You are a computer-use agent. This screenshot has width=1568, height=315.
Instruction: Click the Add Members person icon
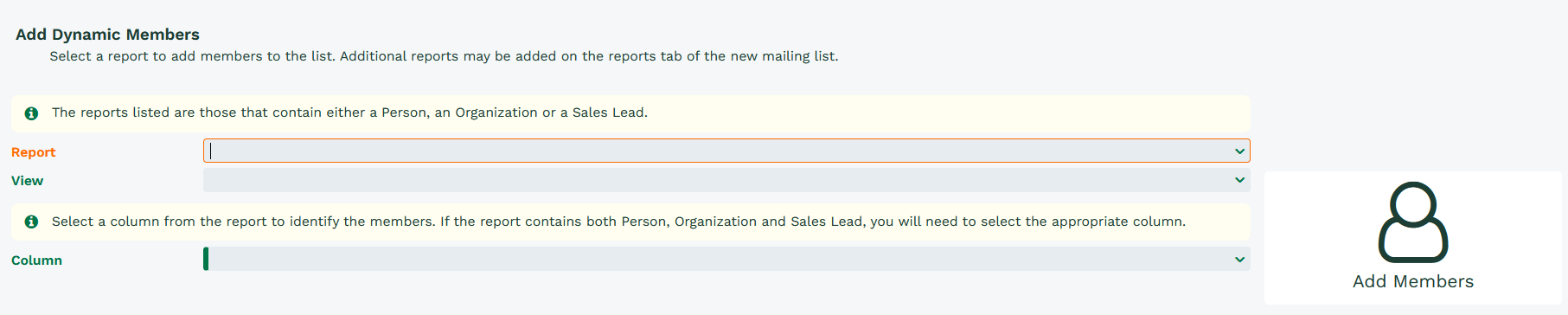tap(1413, 222)
